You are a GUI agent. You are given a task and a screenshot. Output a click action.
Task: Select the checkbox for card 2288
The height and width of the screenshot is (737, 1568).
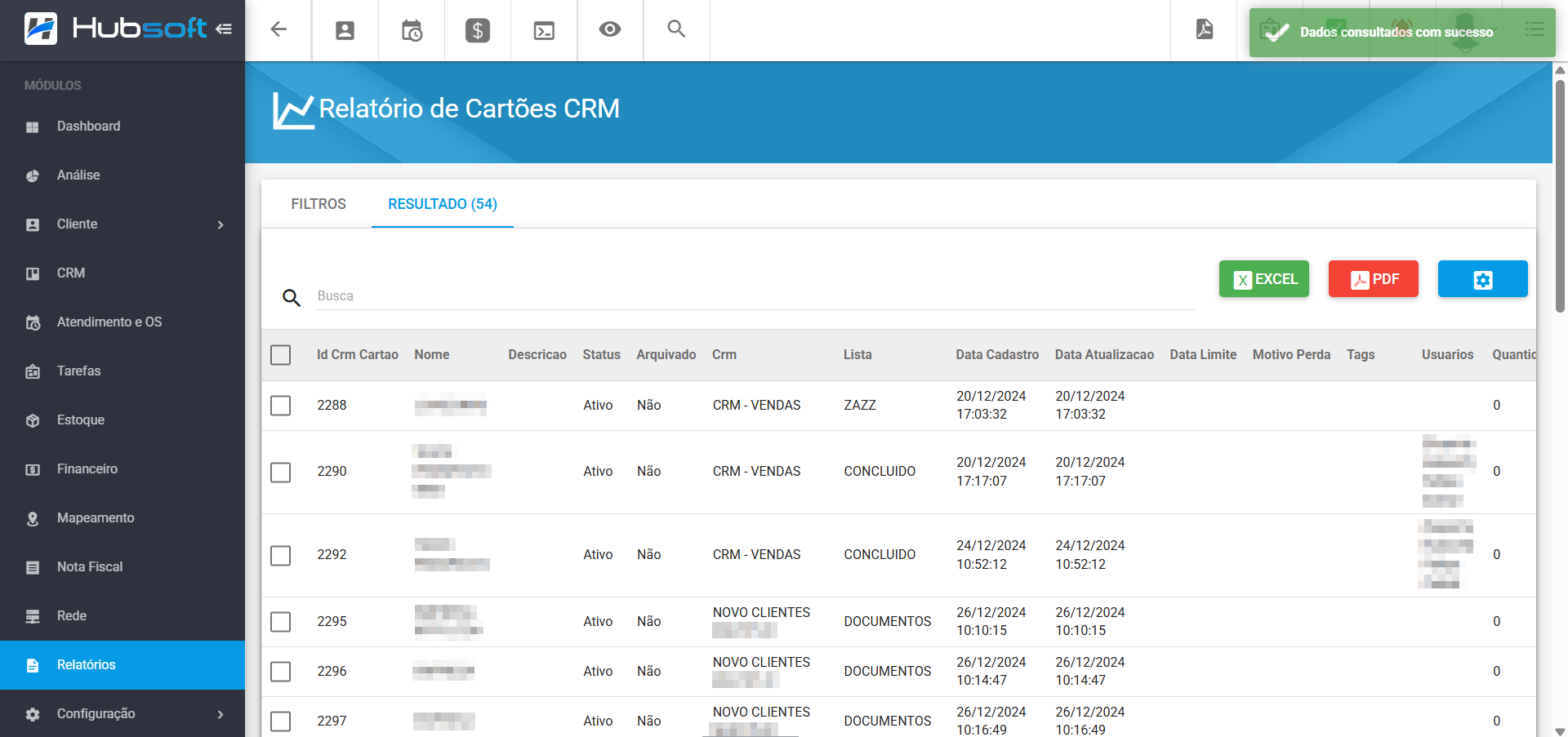click(281, 406)
